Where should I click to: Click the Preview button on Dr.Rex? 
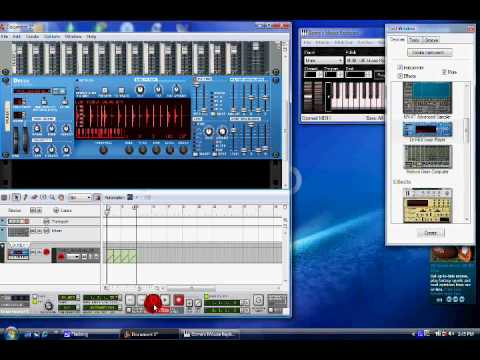pyautogui.click(x=104, y=91)
